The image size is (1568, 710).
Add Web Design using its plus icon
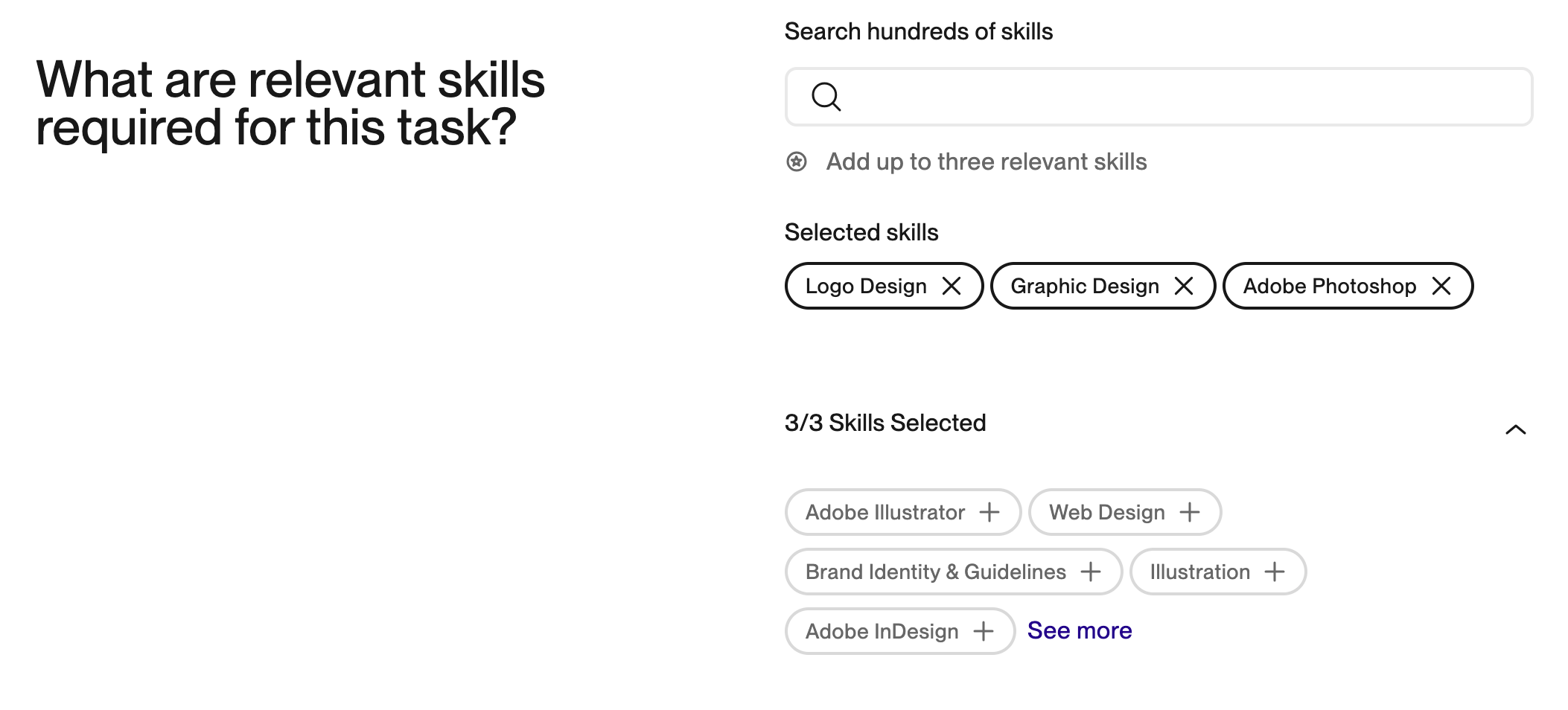pyautogui.click(x=1190, y=512)
